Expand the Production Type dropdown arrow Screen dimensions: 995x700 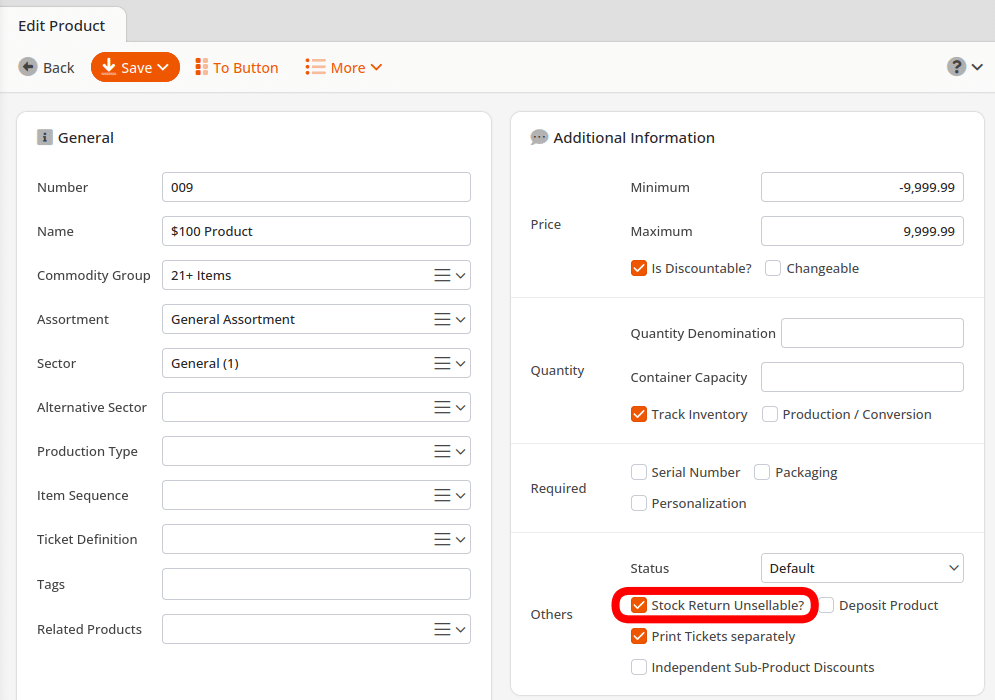[x=461, y=452]
